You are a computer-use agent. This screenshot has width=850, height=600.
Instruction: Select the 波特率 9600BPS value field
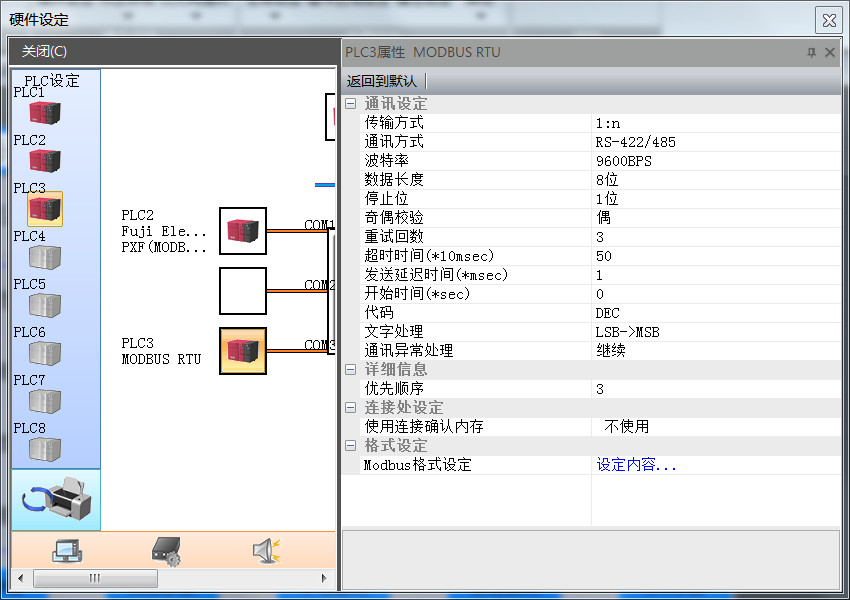(716, 161)
